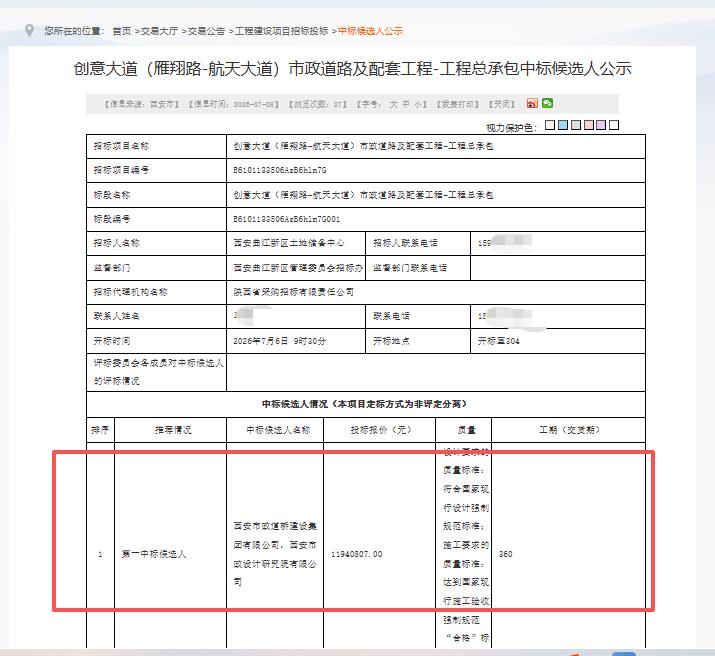Open 交易大厅 breadcrumb link
715x656 pixels.
159,31
